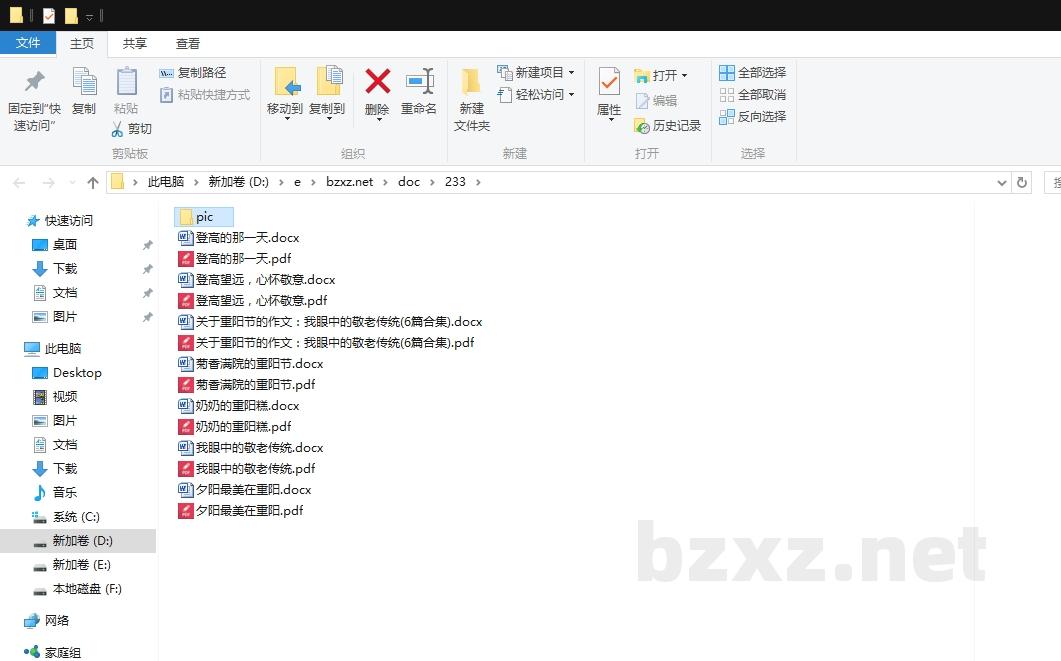The image size is (1061, 661).
Task: Click 全部选择 to select all items
Action: (x=751, y=71)
